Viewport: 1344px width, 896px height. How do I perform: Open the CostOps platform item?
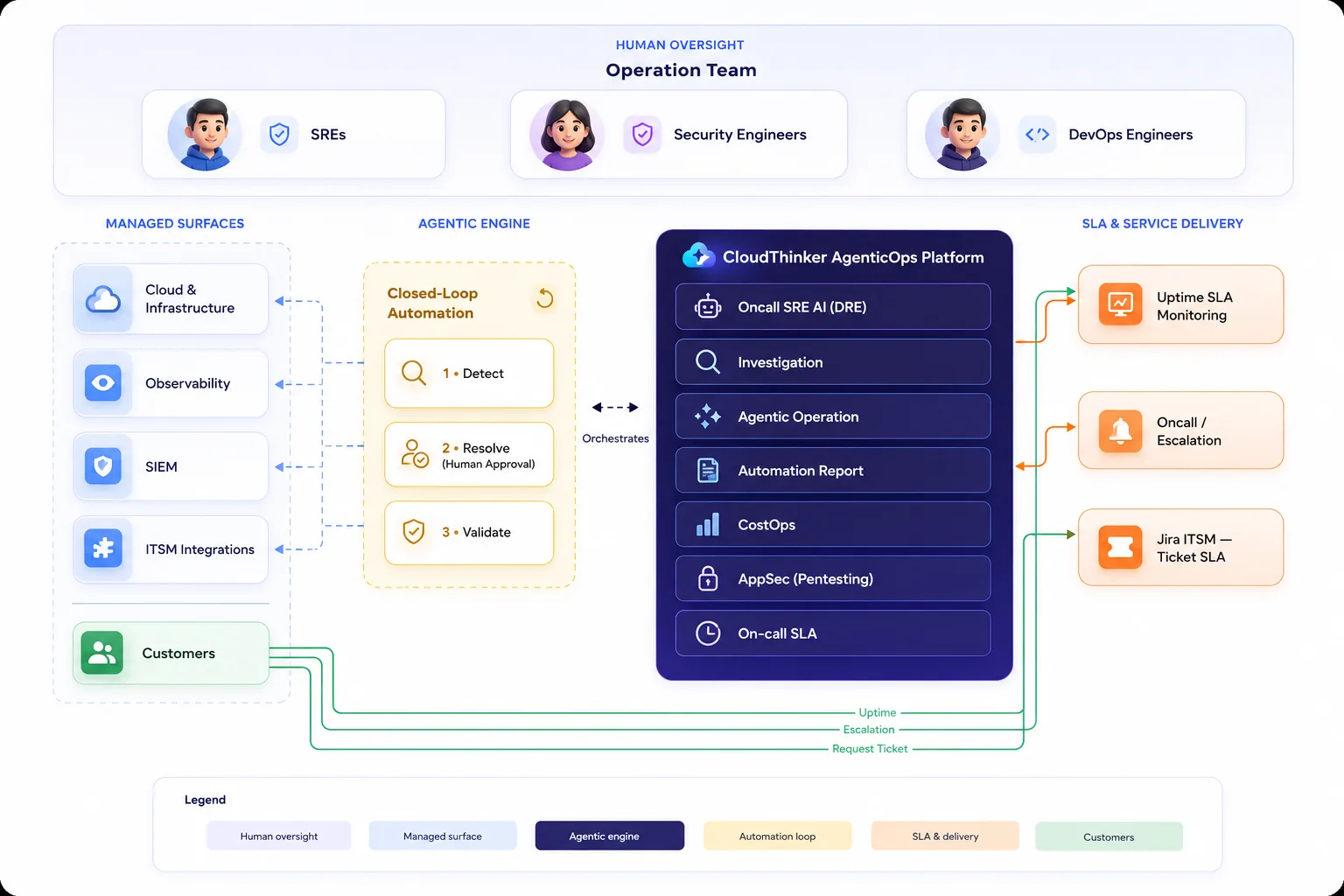833,525
